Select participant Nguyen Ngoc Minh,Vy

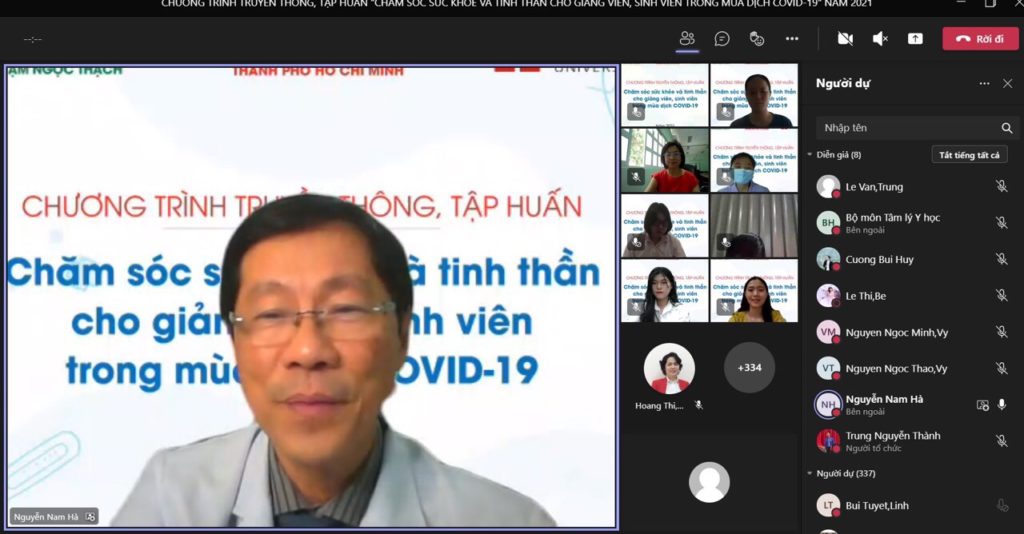click(x=914, y=332)
